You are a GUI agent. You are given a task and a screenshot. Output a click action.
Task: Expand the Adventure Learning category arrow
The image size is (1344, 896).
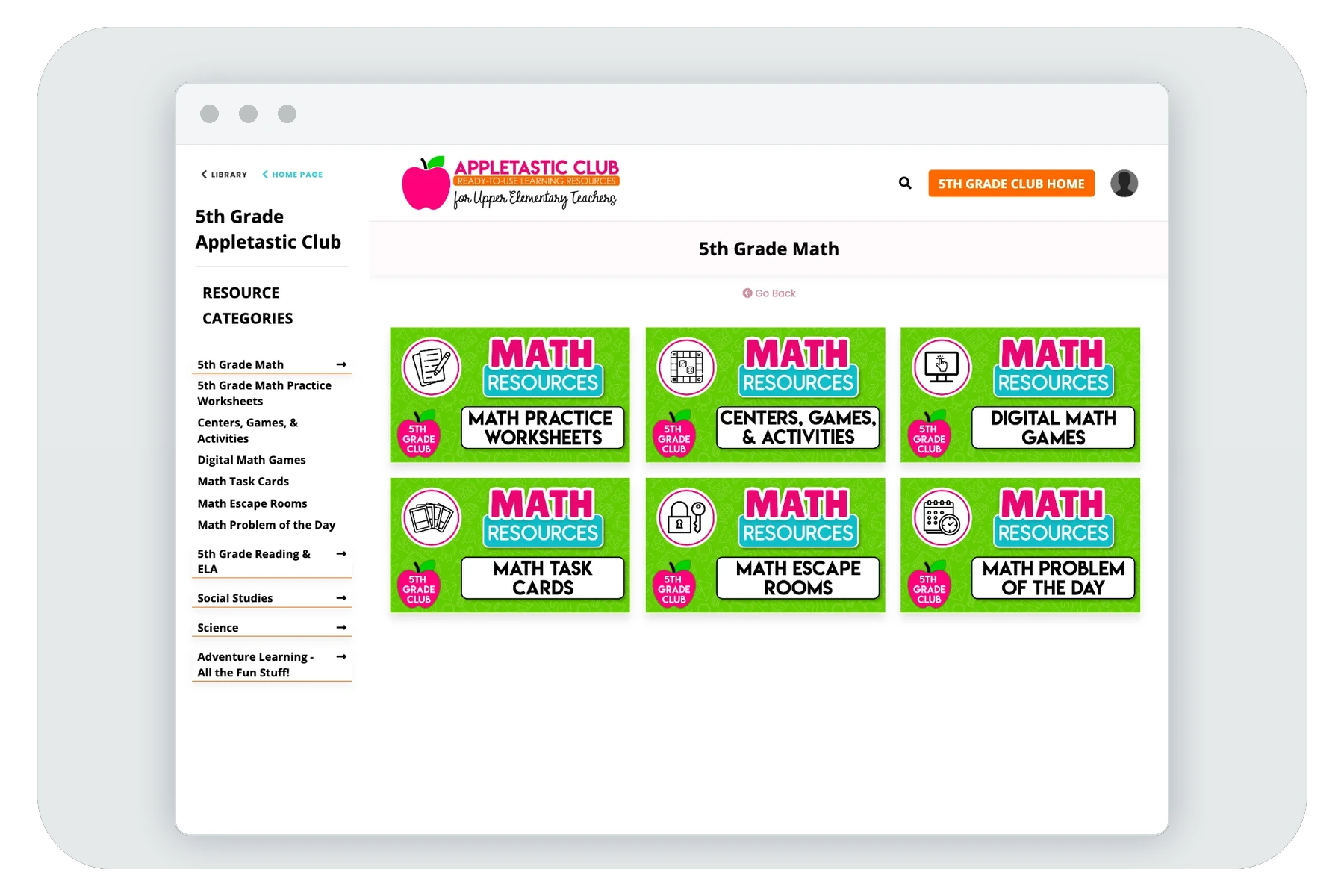(341, 657)
